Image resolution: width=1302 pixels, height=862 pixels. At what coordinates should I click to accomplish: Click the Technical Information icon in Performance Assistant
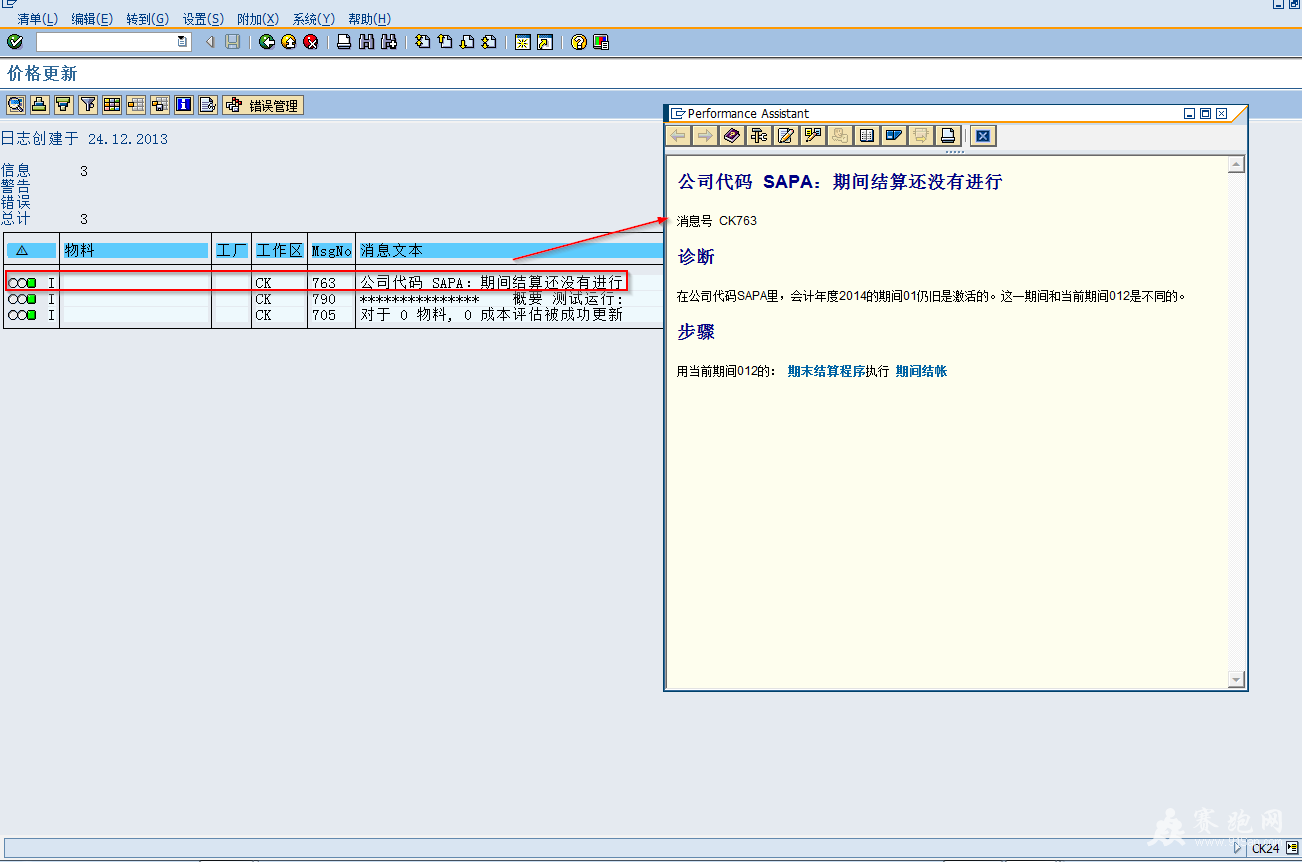pyautogui.click(x=759, y=136)
